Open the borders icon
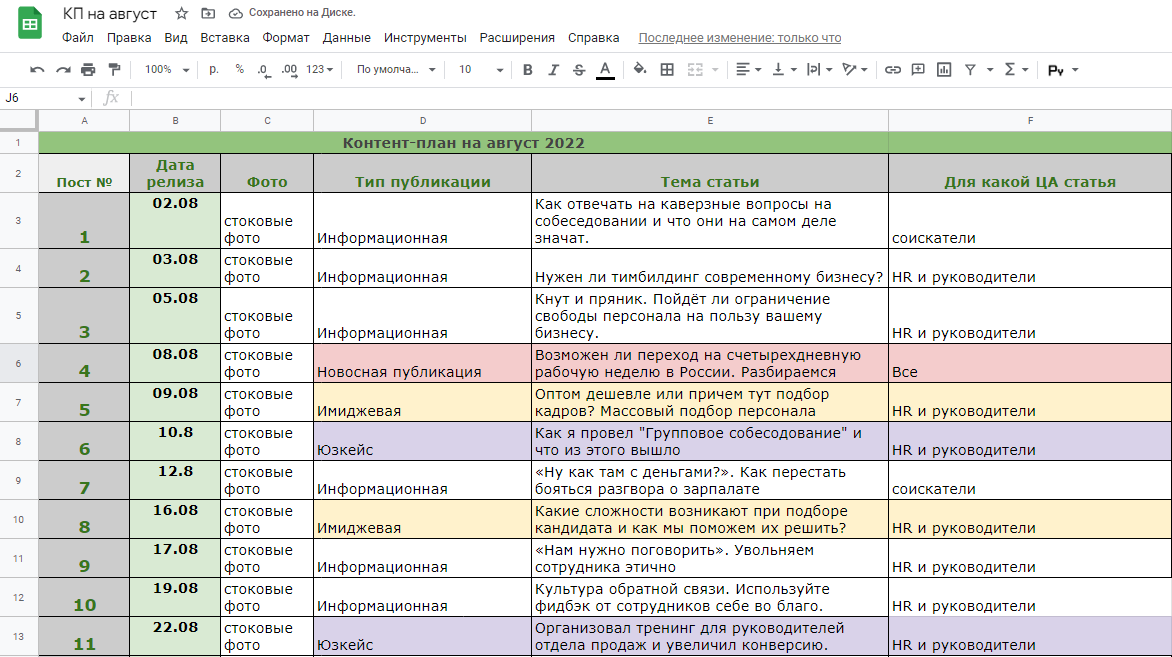The image size is (1172, 657). (667, 70)
